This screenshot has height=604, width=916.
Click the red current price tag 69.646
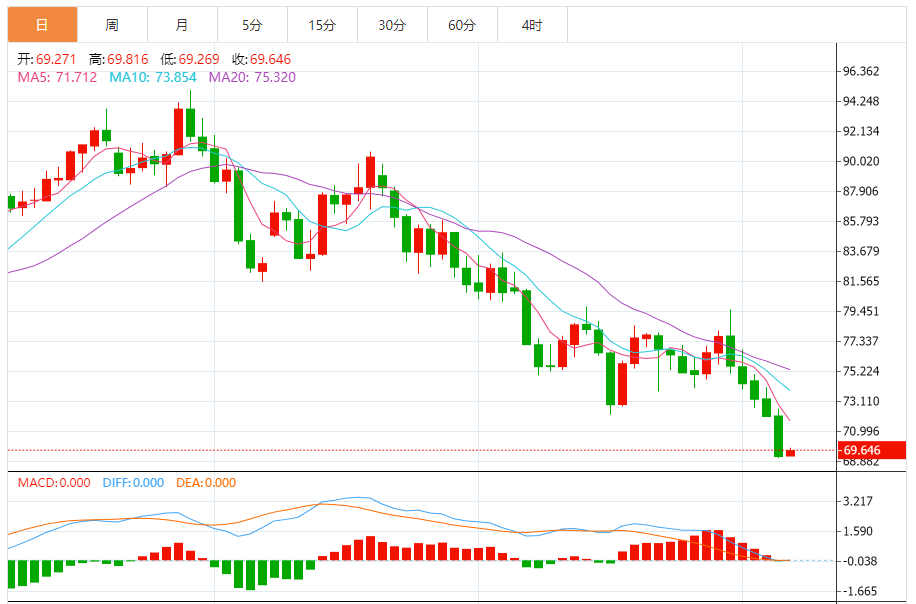pyautogui.click(x=872, y=450)
